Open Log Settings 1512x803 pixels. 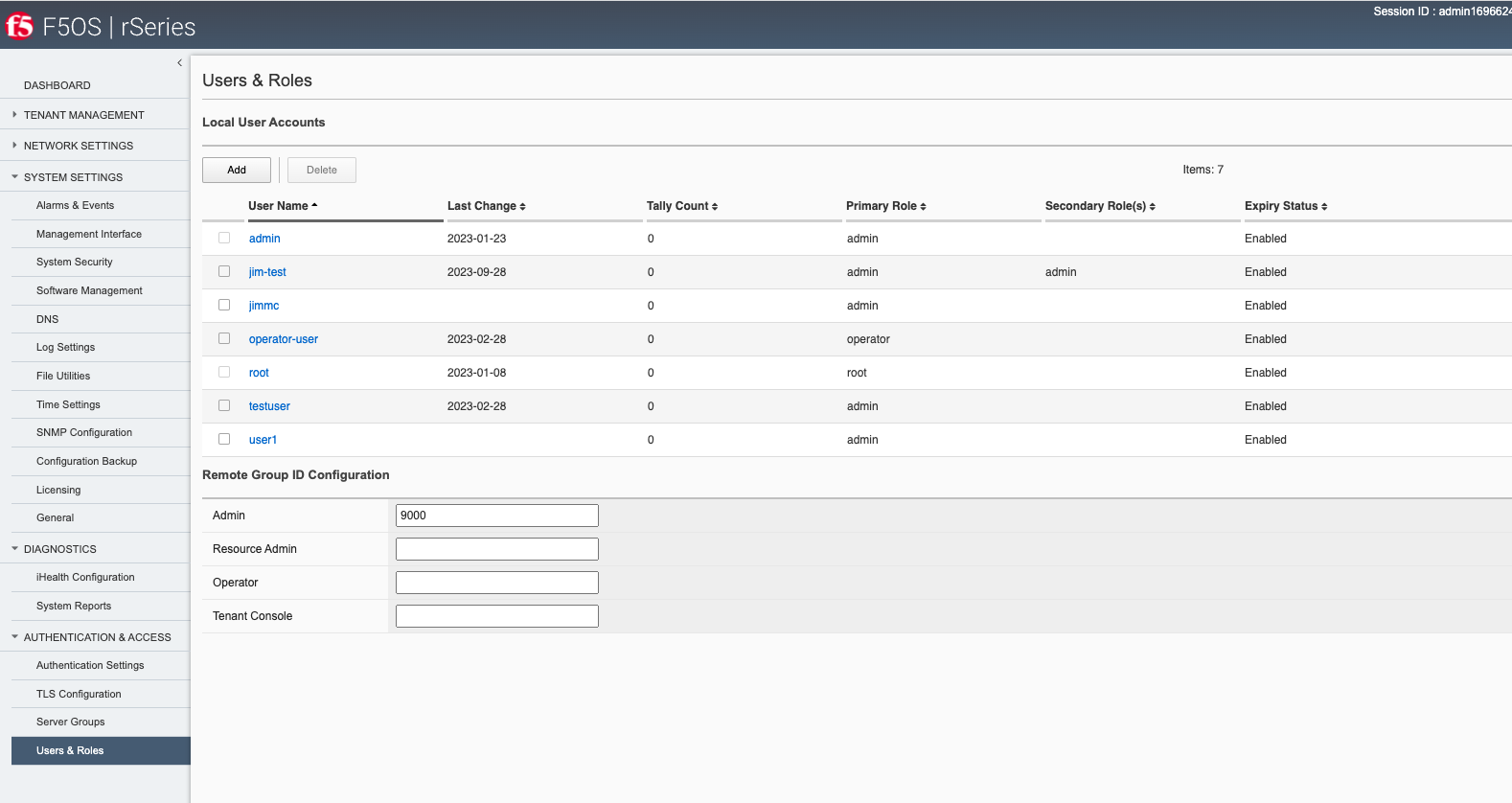coord(65,347)
